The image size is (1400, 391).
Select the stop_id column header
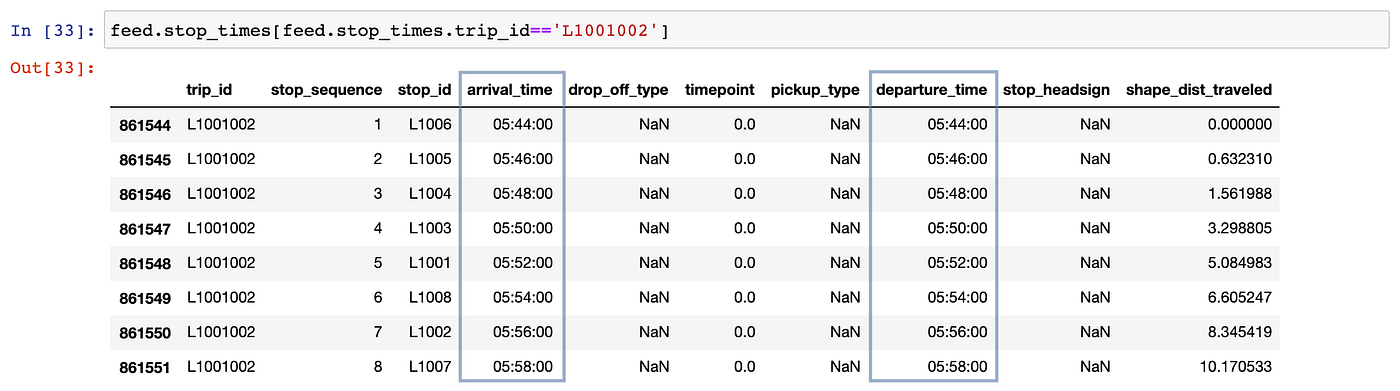click(425, 90)
